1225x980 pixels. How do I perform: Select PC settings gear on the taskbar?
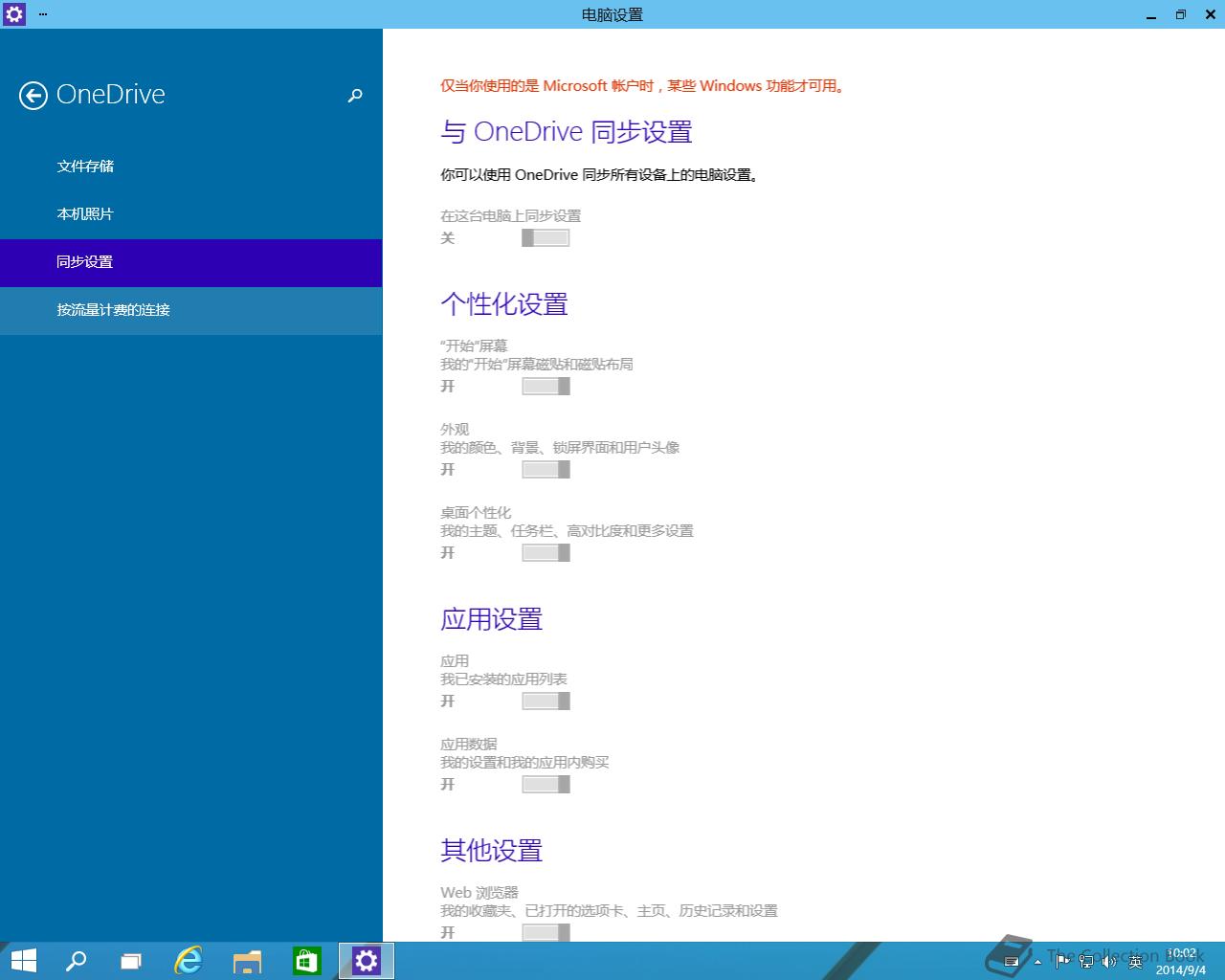point(367,961)
